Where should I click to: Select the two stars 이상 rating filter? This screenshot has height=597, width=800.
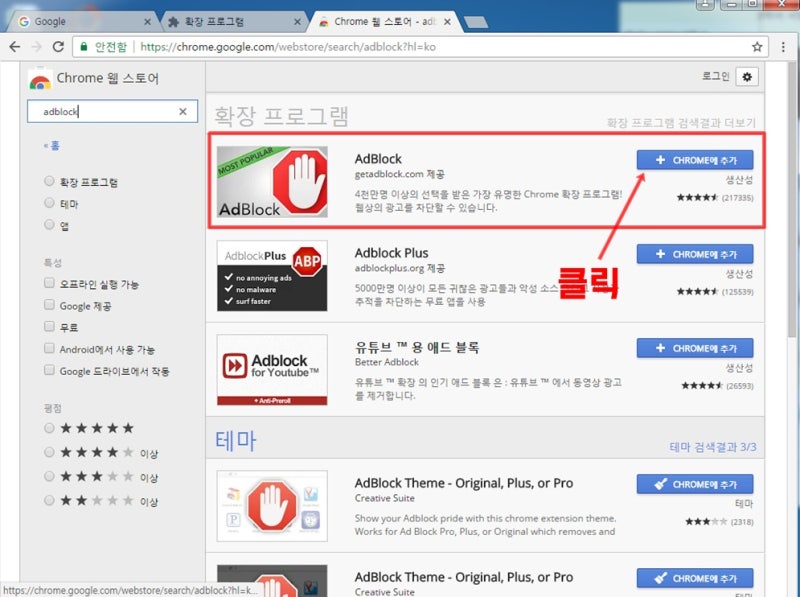click(49, 501)
